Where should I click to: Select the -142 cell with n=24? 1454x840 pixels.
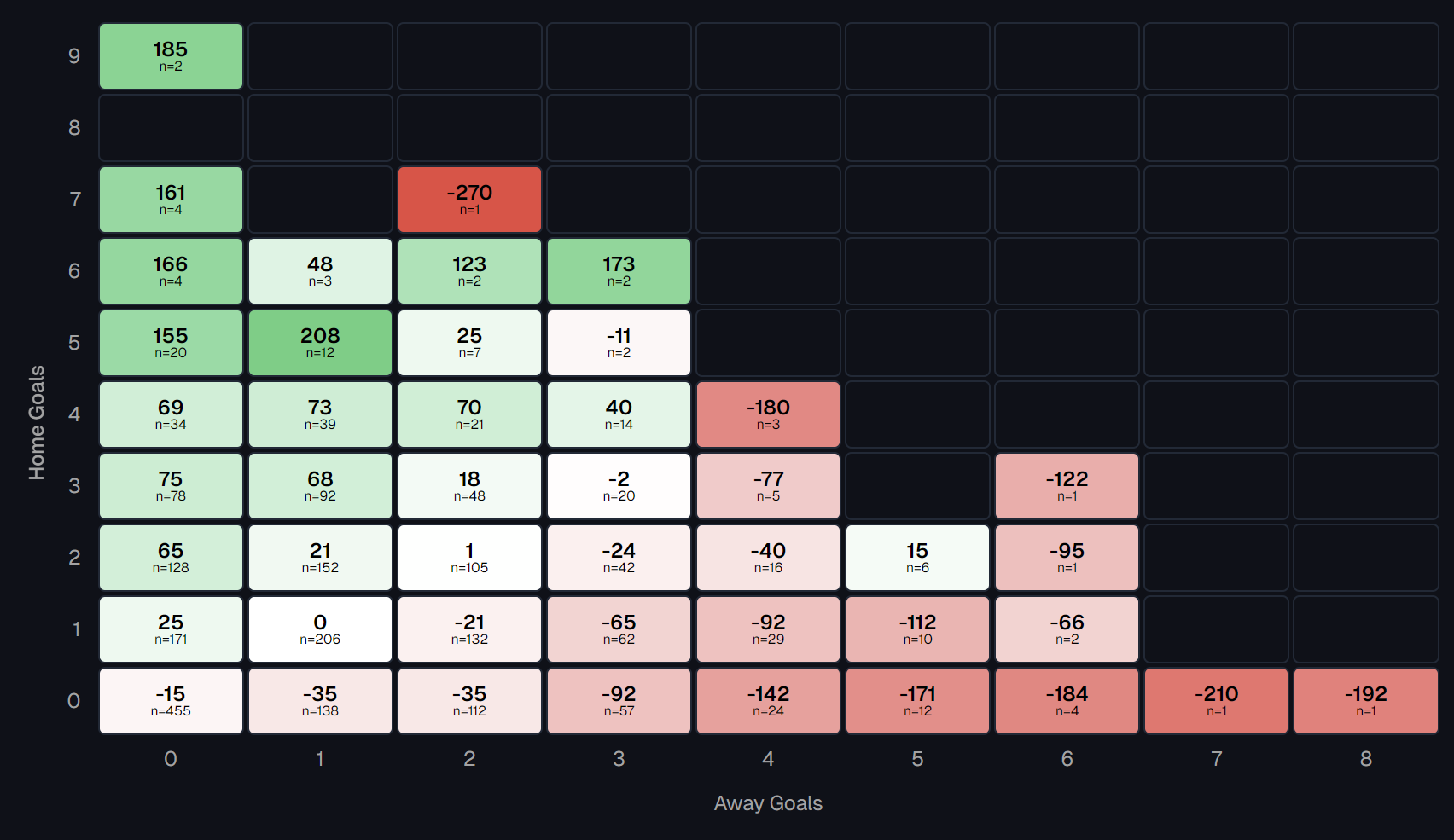click(x=768, y=701)
